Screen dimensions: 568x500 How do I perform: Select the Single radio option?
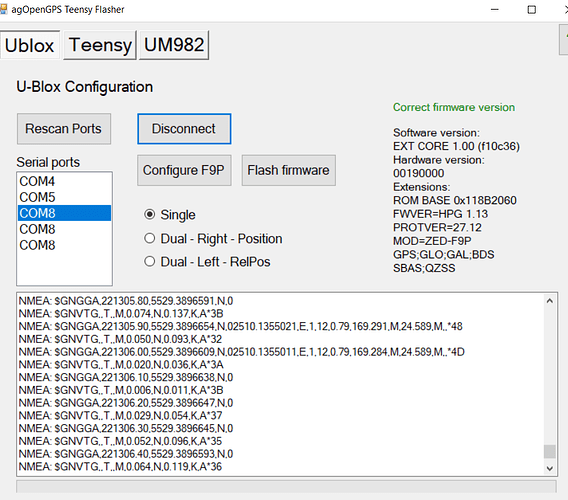point(170,215)
